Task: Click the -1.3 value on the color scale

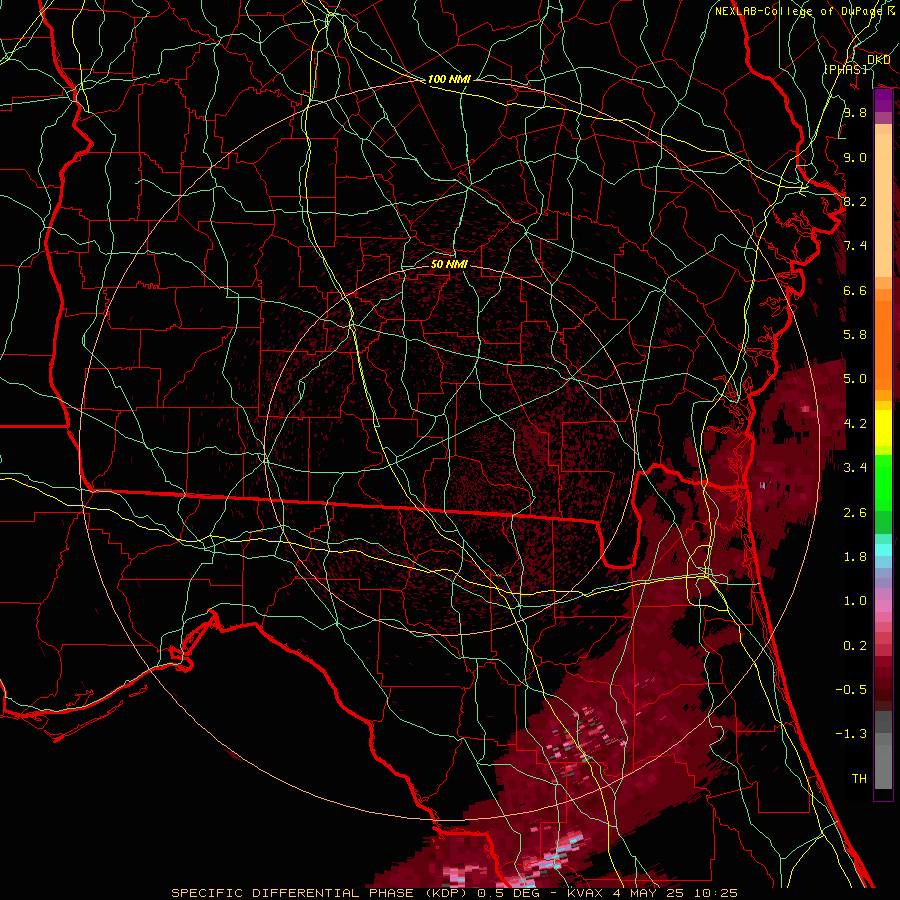Action: pyautogui.click(x=851, y=734)
